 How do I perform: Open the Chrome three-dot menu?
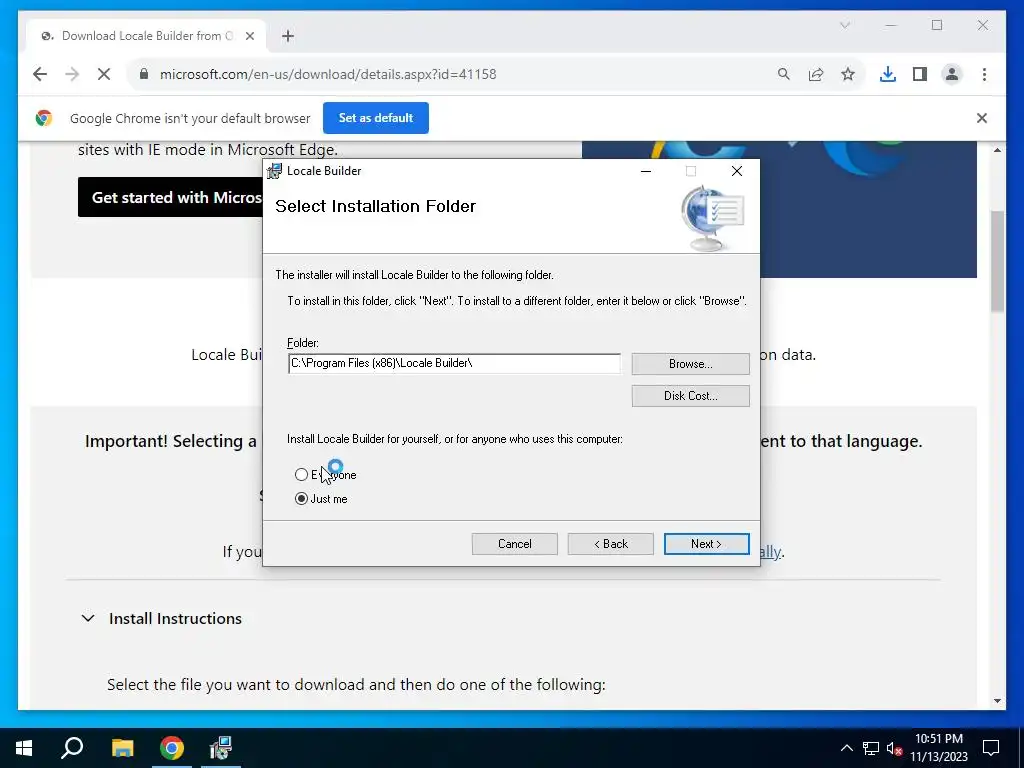click(x=984, y=74)
